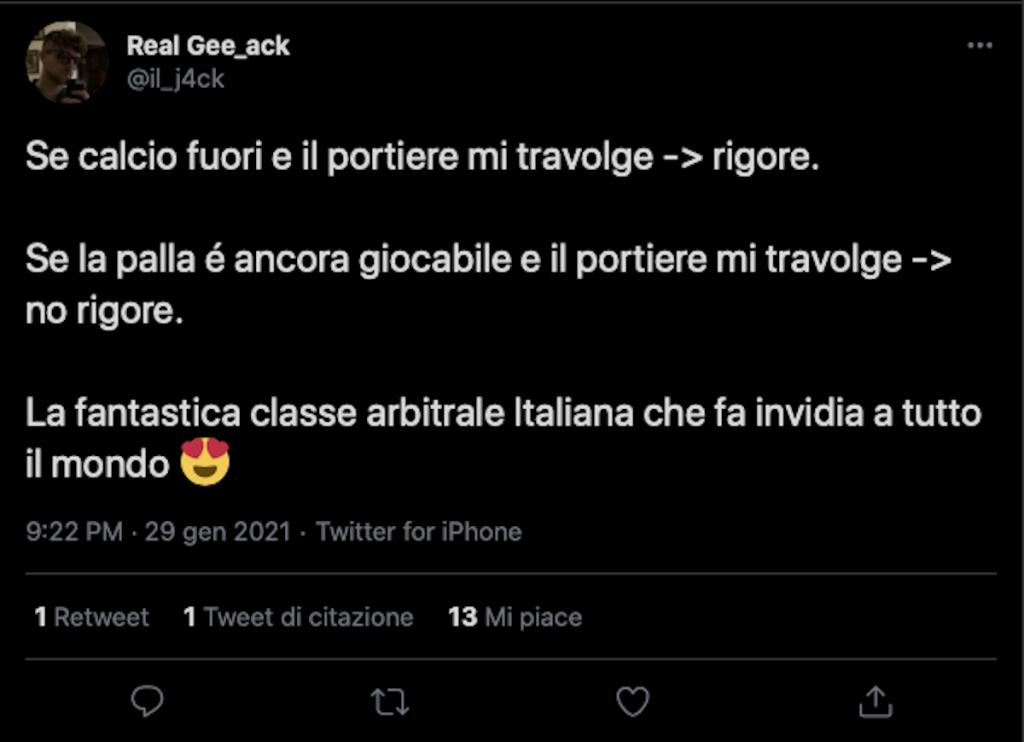The width and height of the screenshot is (1024, 742).
Task: Open the 1 Tweet di citazione list
Action: click(x=298, y=617)
